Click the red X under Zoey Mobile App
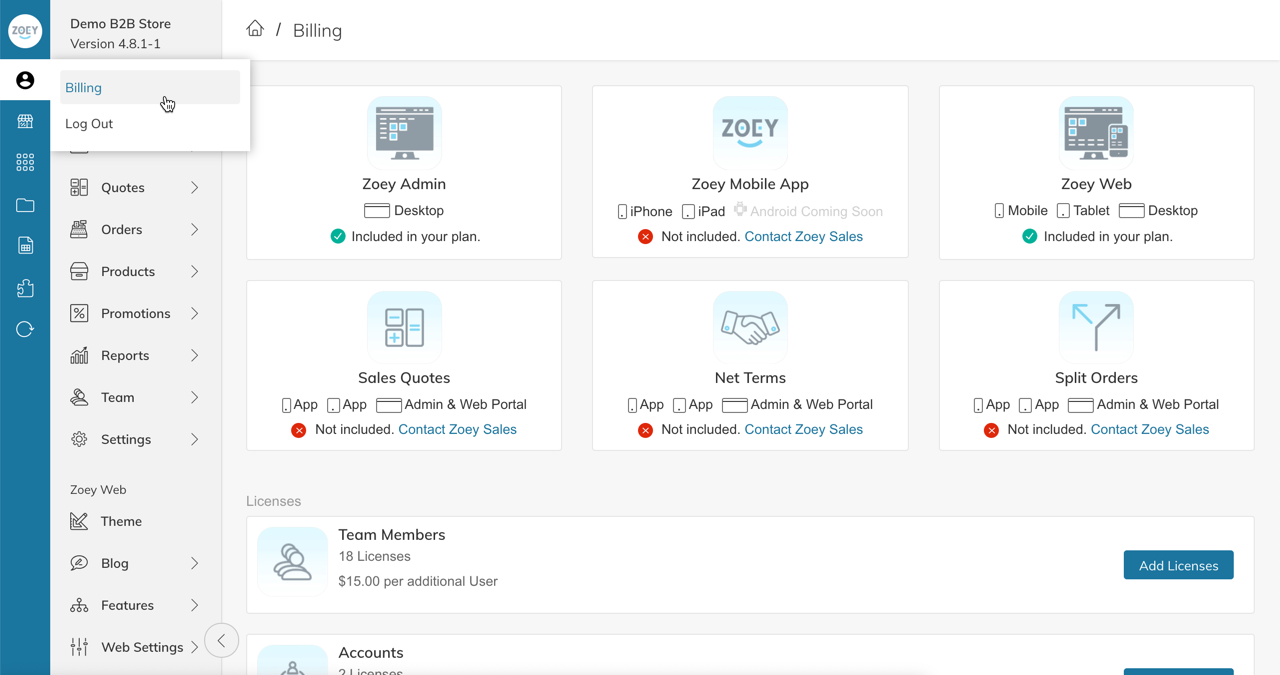 (x=645, y=236)
